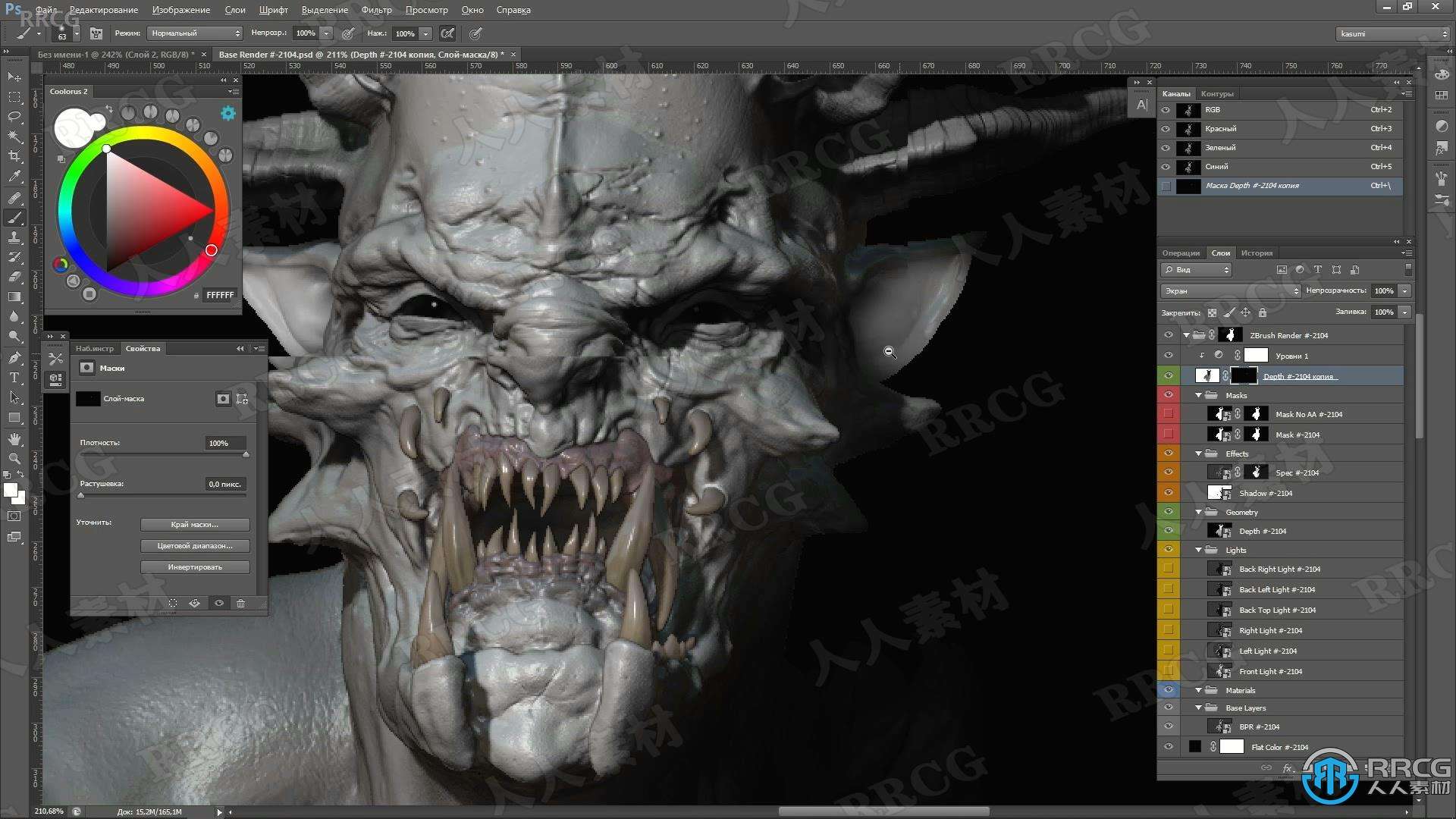This screenshot has height=819, width=1456.
Task: Open Coolorus settings gear
Action: pyautogui.click(x=227, y=114)
